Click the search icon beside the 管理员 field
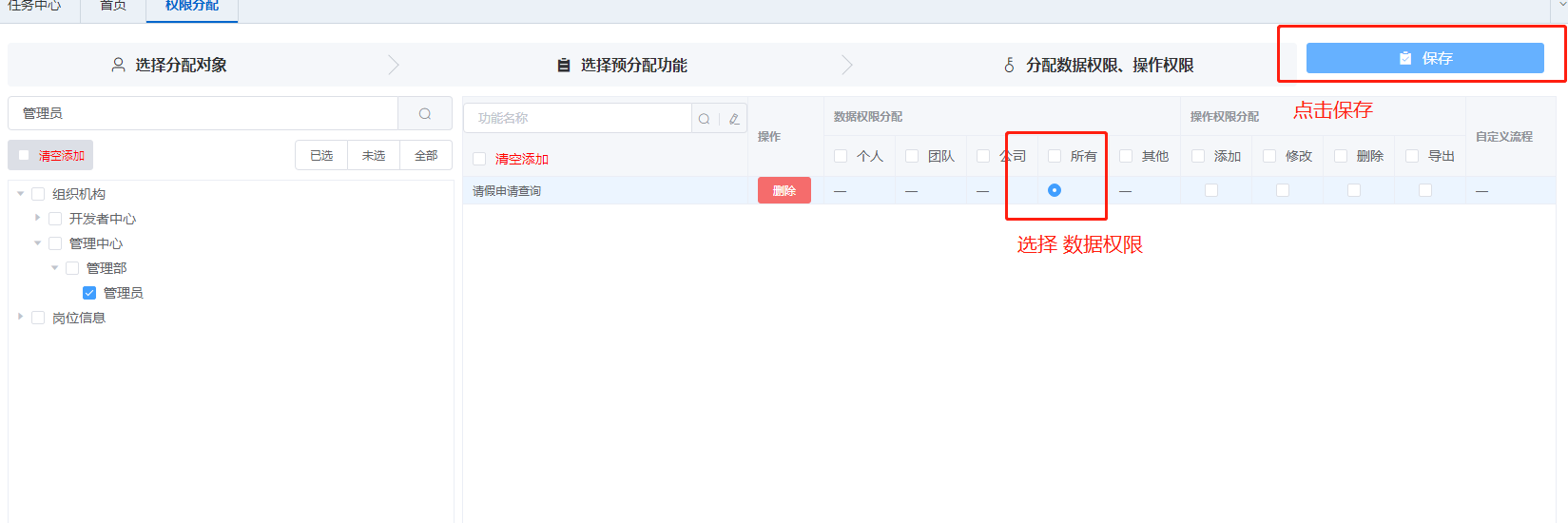The width and height of the screenshot is (1568, 523). 425,113
